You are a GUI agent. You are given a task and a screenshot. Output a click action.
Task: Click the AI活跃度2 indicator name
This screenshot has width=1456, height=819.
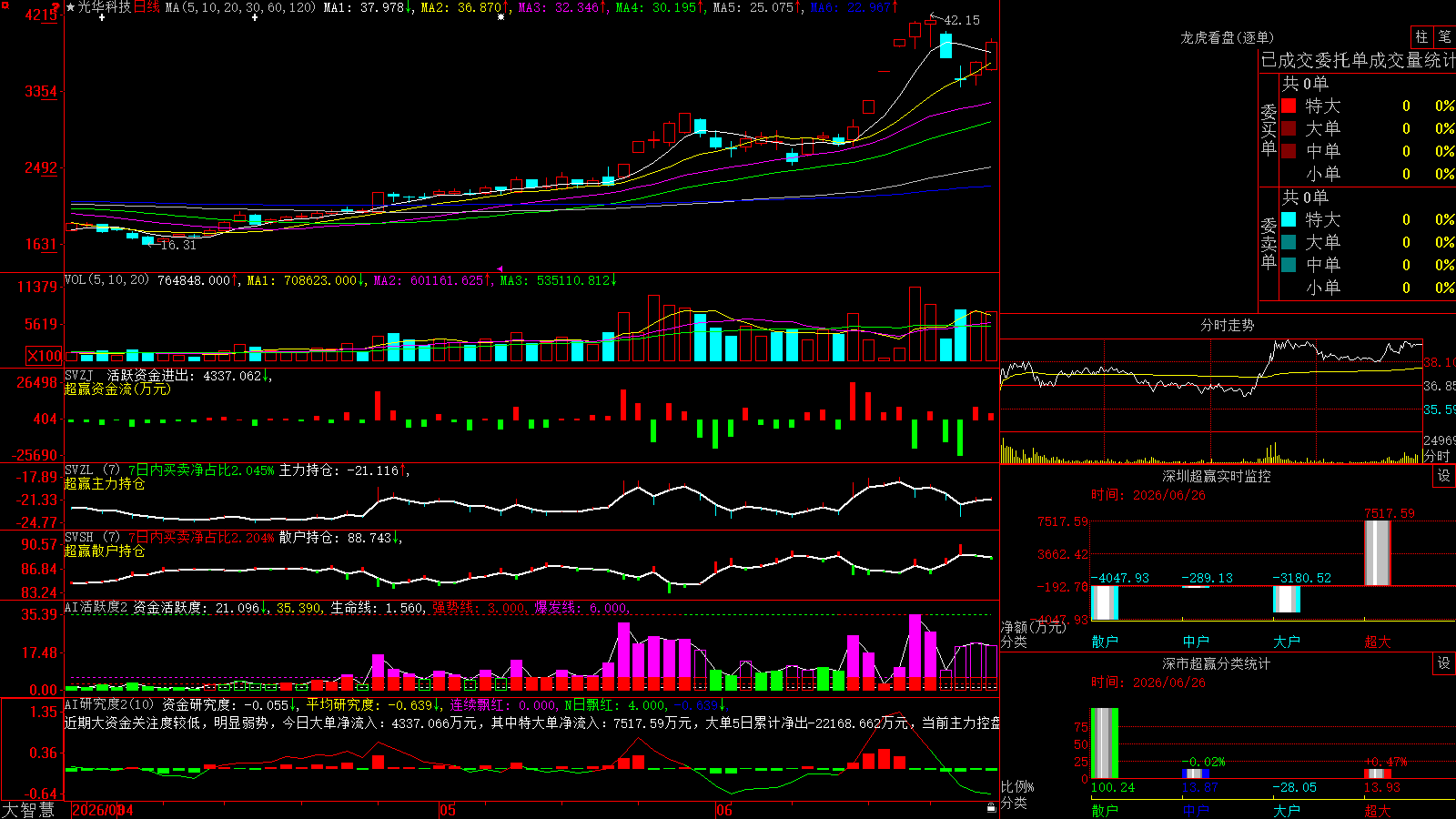pos(96,607)
